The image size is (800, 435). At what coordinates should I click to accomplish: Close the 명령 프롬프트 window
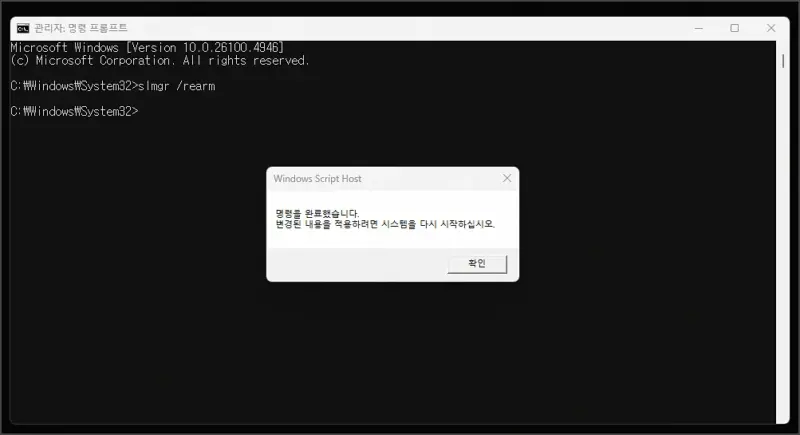tap(771, 28)
